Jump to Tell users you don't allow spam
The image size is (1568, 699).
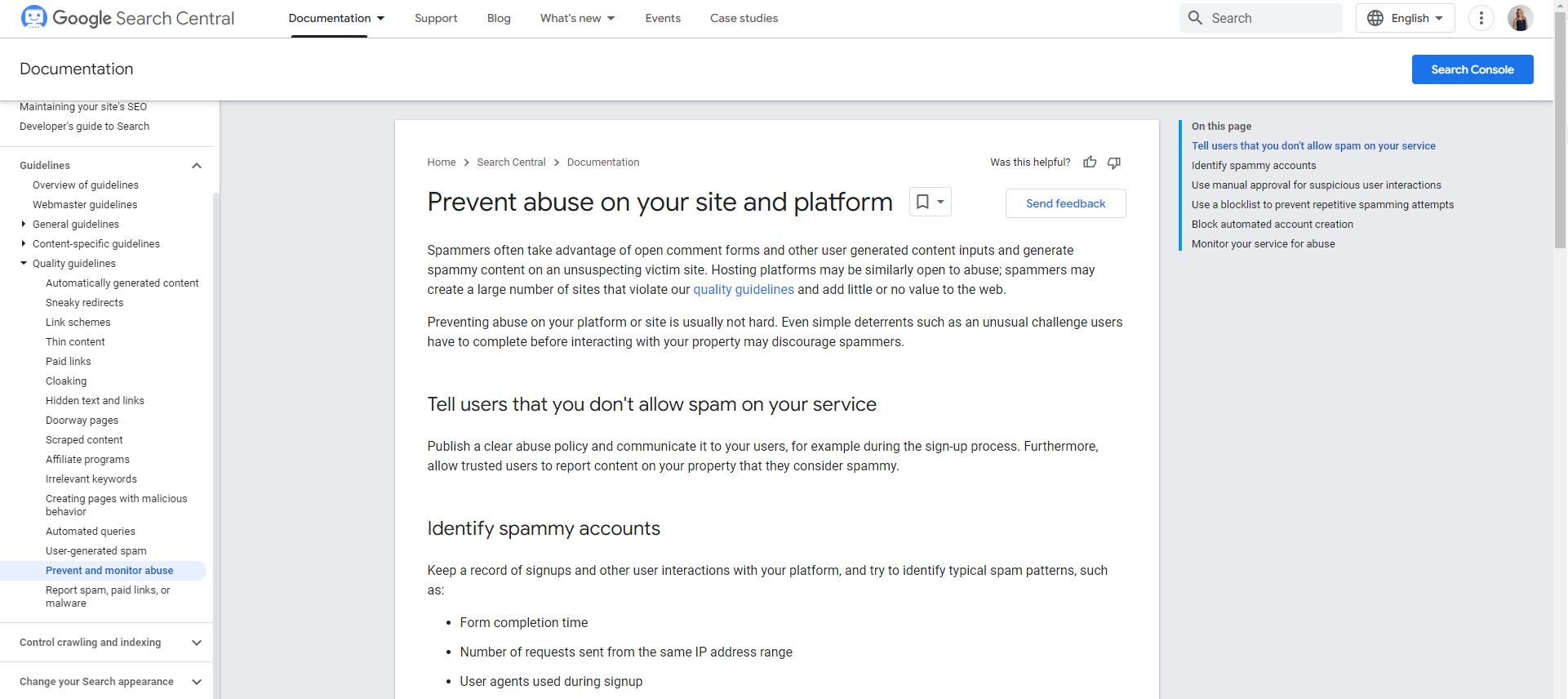click(x=1313, y=146)
